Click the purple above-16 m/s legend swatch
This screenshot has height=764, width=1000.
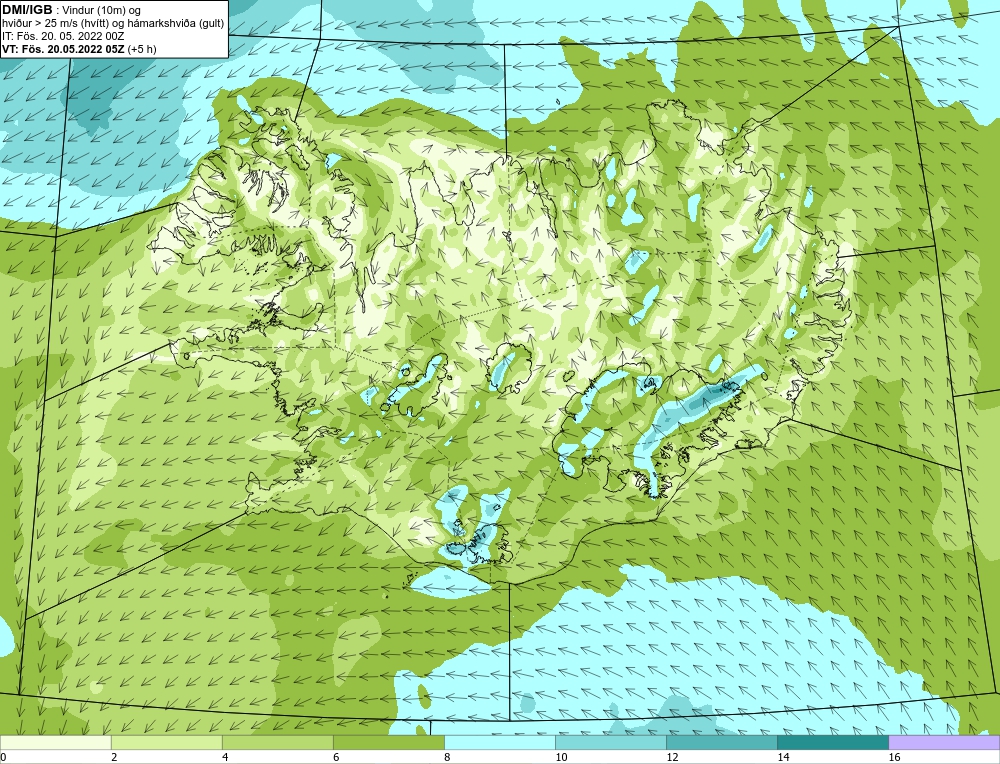pos(944,742)
